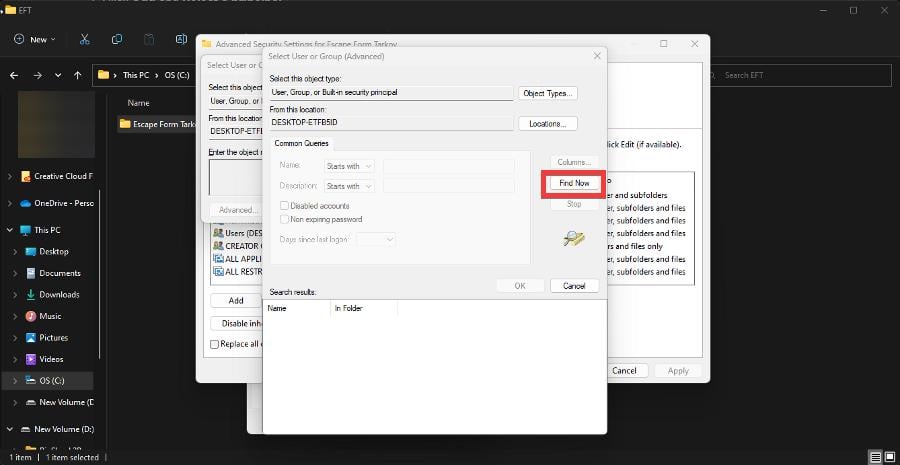Tick the Disabled accounts checkbox
The width and height of the screenshot is (900, 465).
pos(284,206)
